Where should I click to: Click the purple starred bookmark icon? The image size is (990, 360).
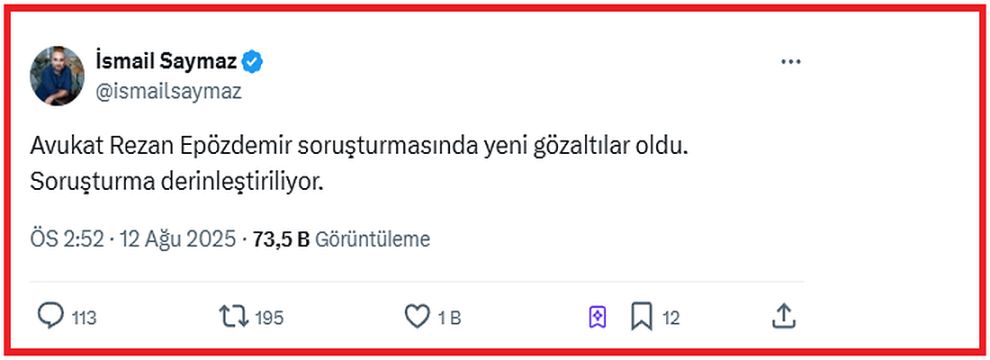click(597, 316)
